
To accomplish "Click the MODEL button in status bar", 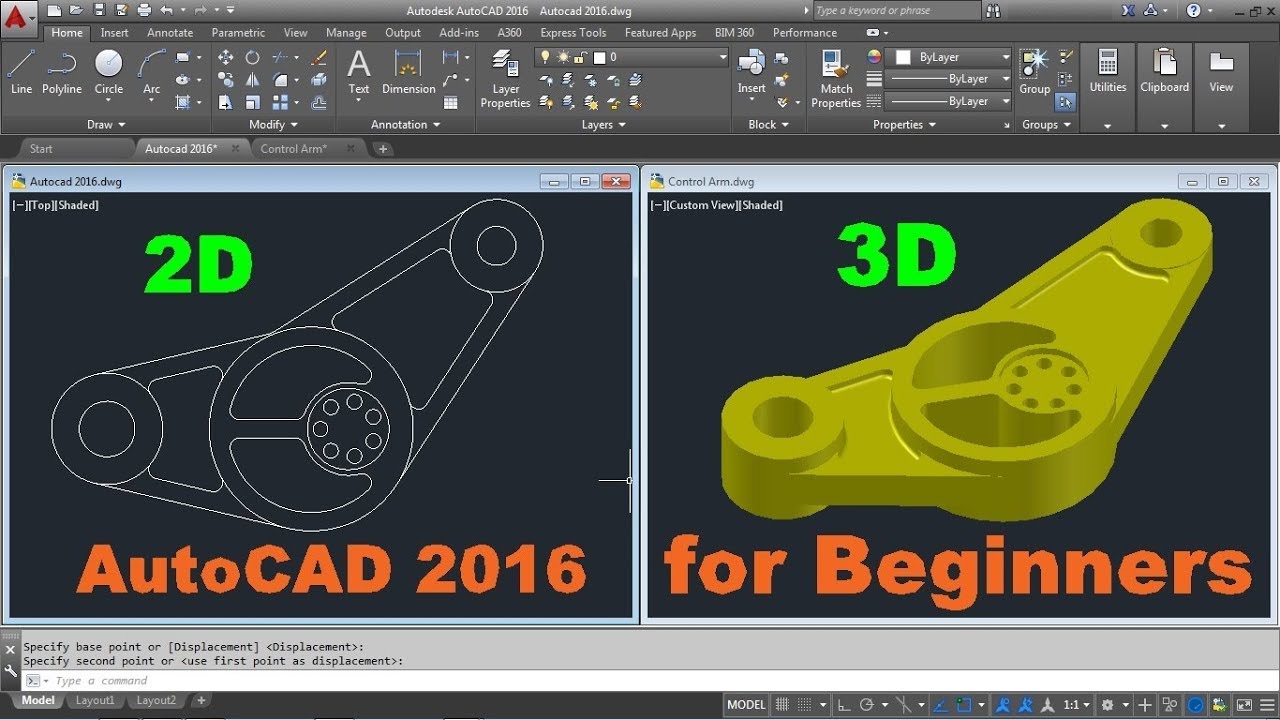I will click(x=746, y=705).
